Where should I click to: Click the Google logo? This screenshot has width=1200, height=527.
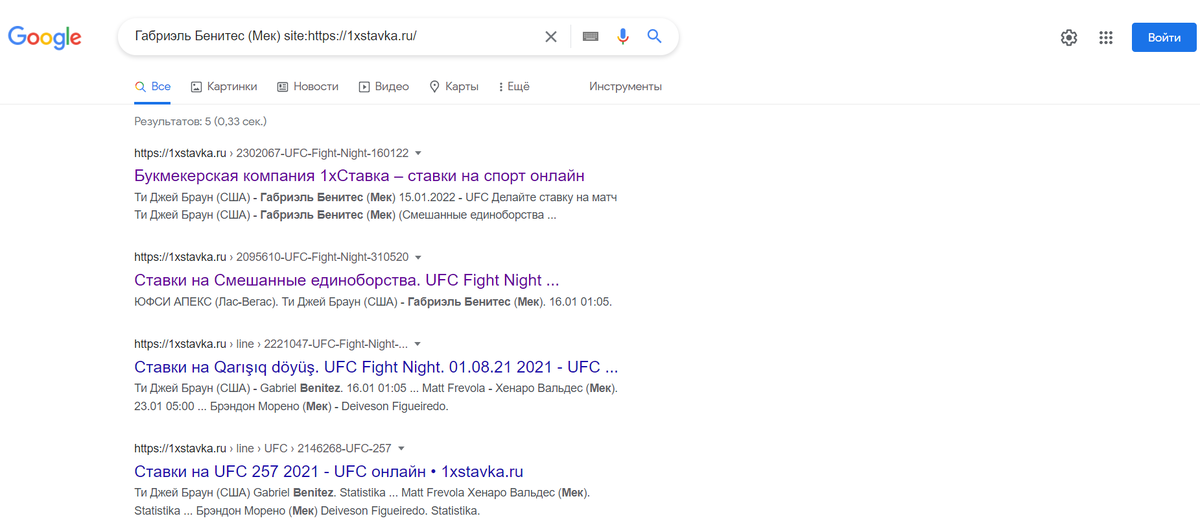[x=45, y=37]
